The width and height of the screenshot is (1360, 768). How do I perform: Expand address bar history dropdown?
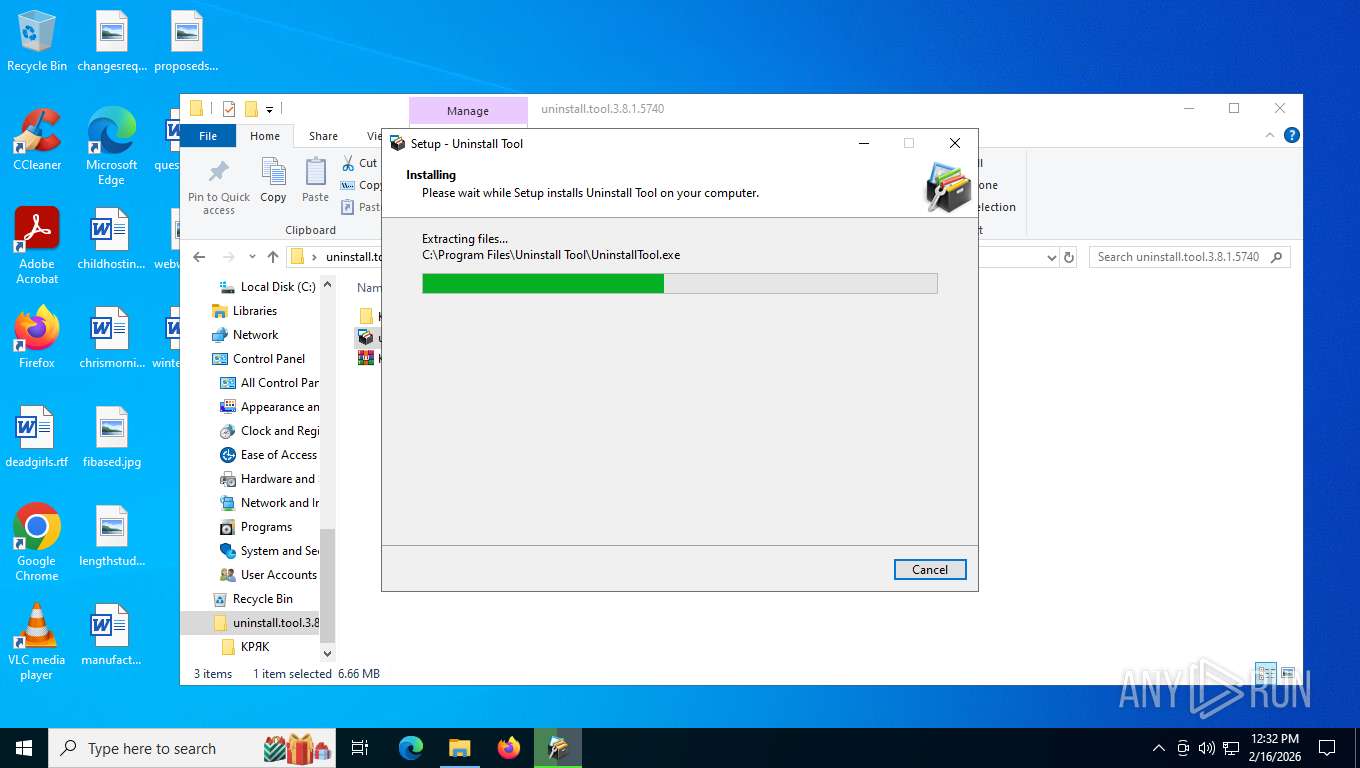click(x=1051, y=257)
